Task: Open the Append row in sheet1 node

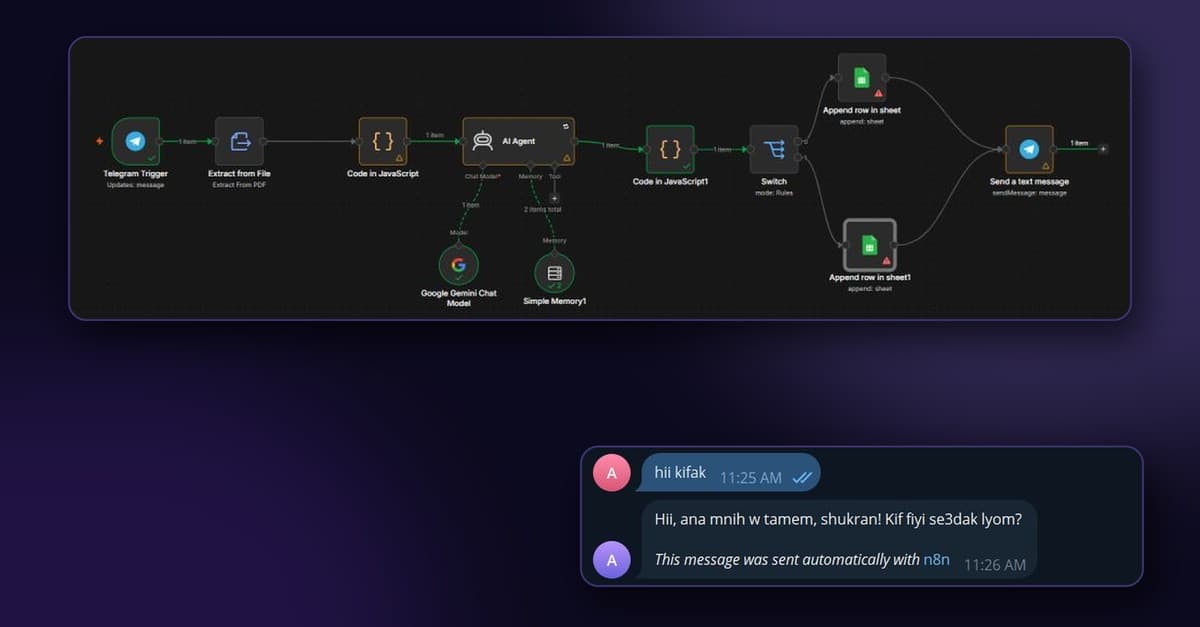Action: tap(870, 246)
